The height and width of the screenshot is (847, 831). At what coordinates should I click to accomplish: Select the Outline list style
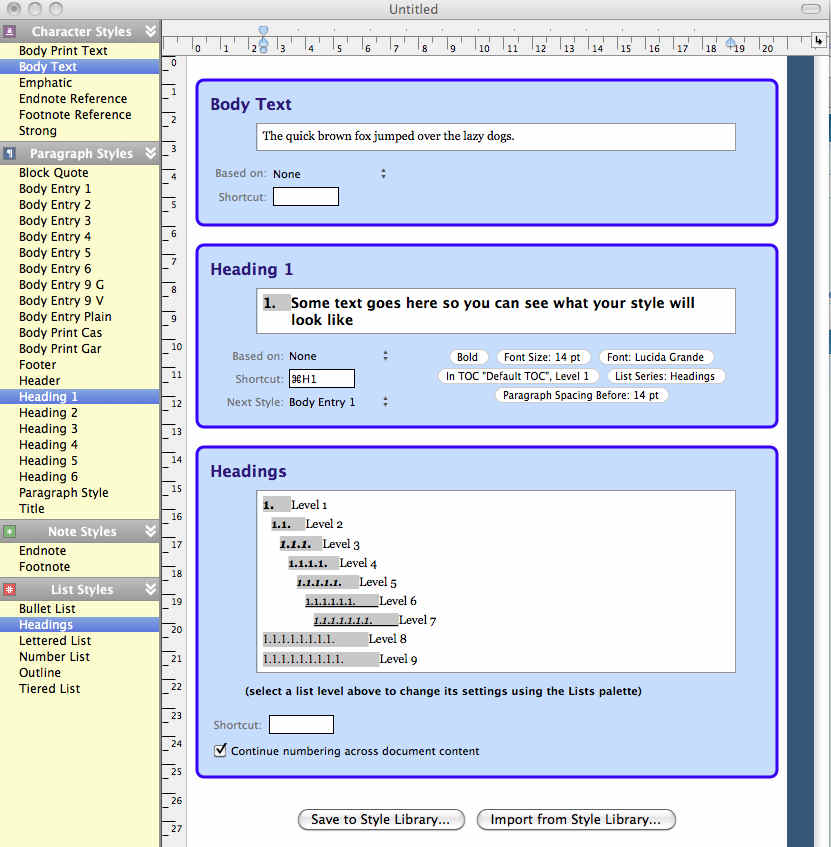coord(40,672)
